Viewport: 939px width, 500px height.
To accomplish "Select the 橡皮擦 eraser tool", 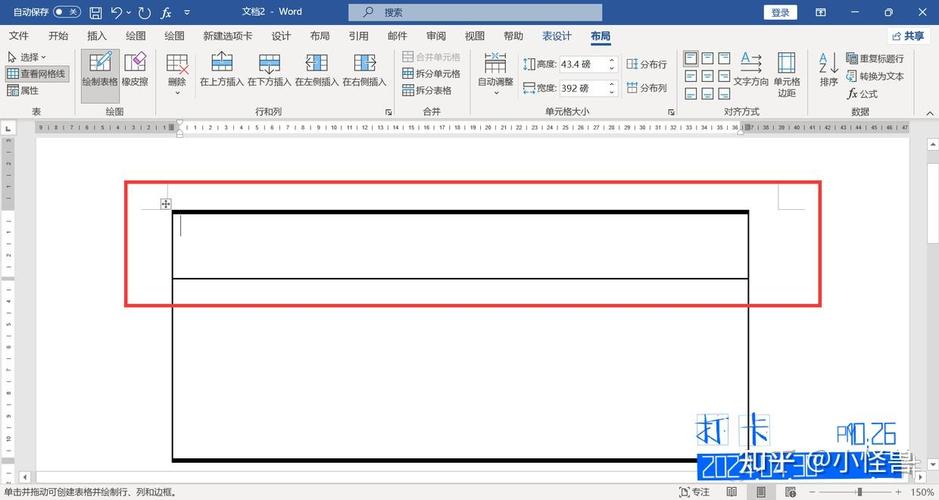I will pyautogui.click(x=135, y=69).
